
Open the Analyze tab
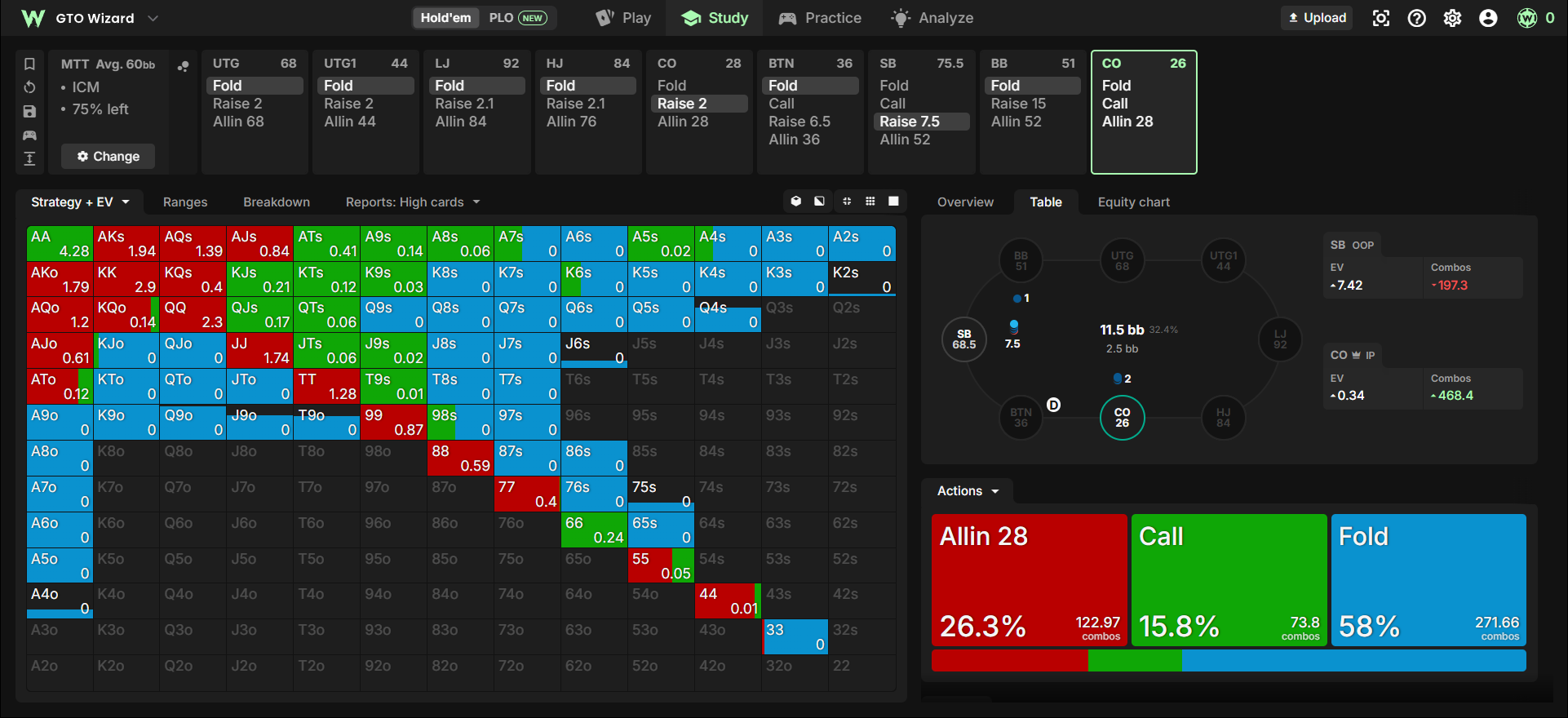click(932, 18)
